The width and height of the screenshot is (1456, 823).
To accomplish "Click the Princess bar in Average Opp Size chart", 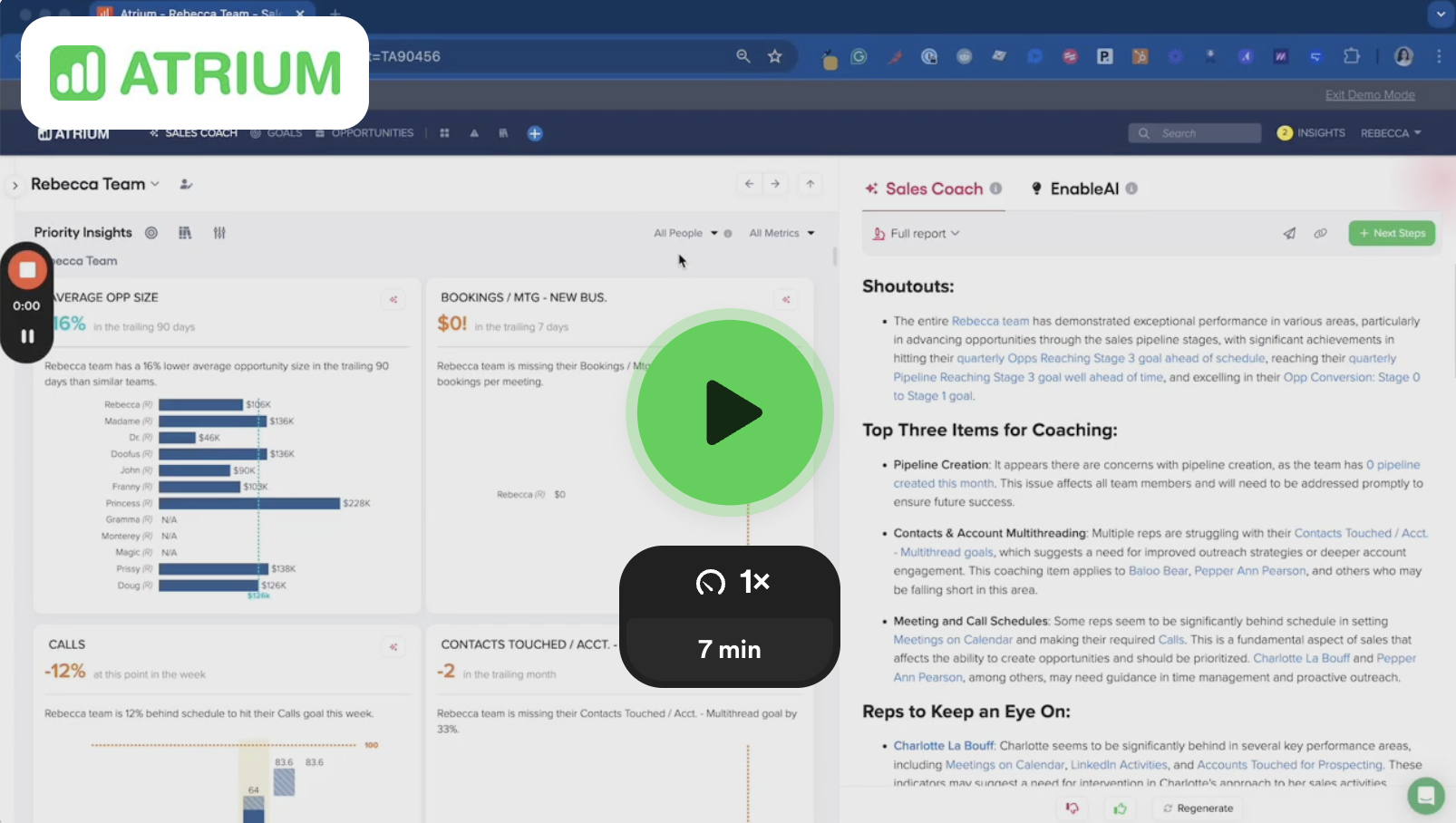I will tap(249, 503).
